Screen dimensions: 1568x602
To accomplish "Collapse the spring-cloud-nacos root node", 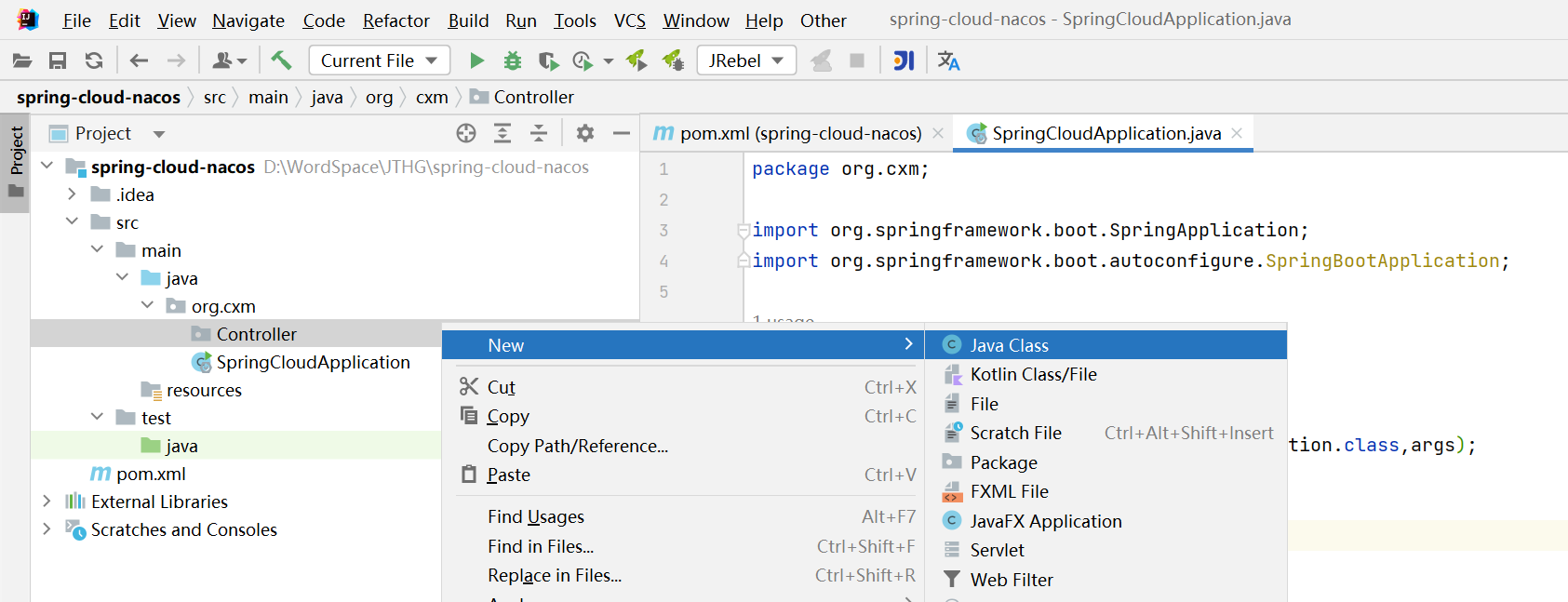I will click(47, 166).
